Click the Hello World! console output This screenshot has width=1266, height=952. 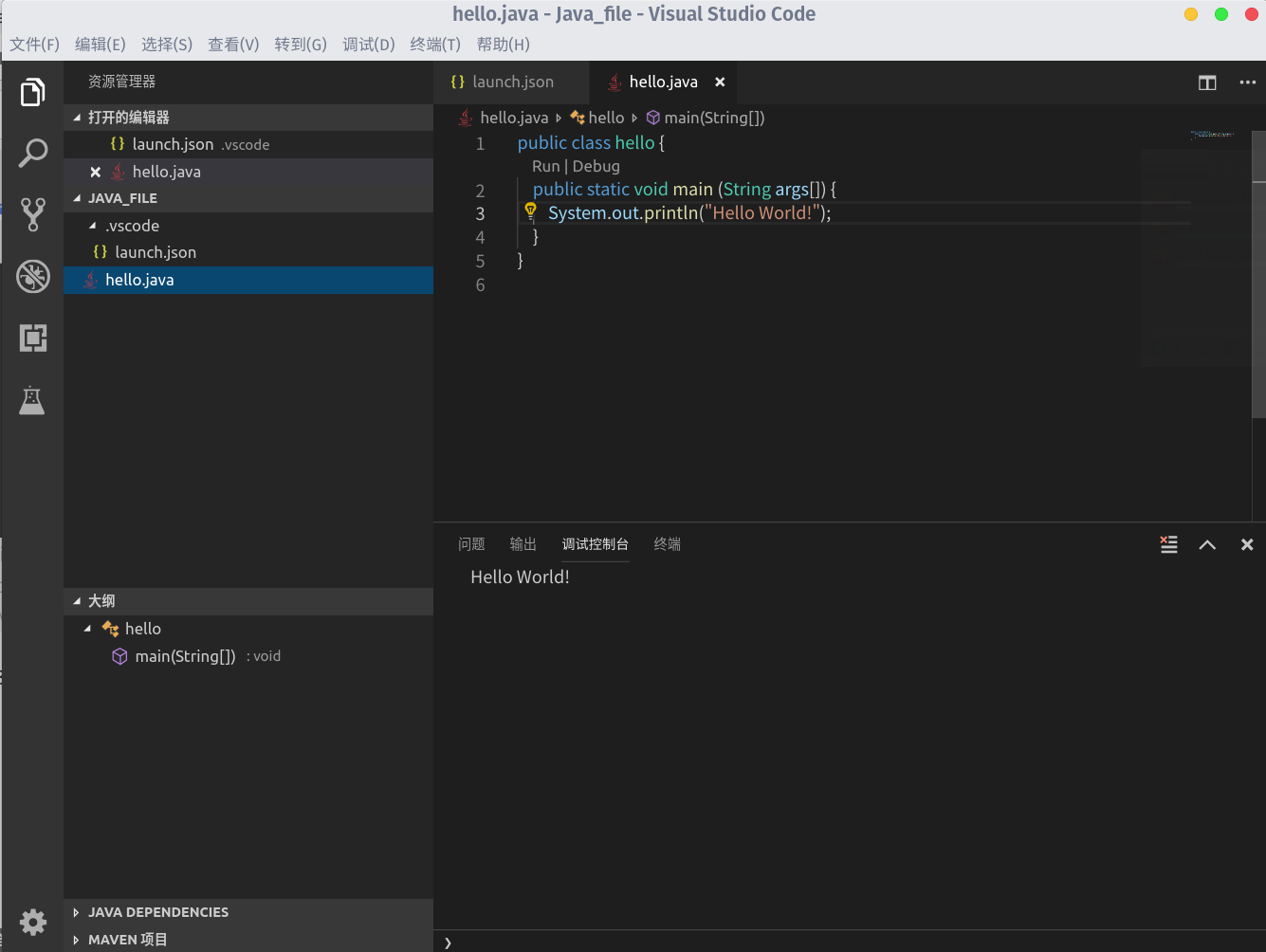[x=520, y=577]
